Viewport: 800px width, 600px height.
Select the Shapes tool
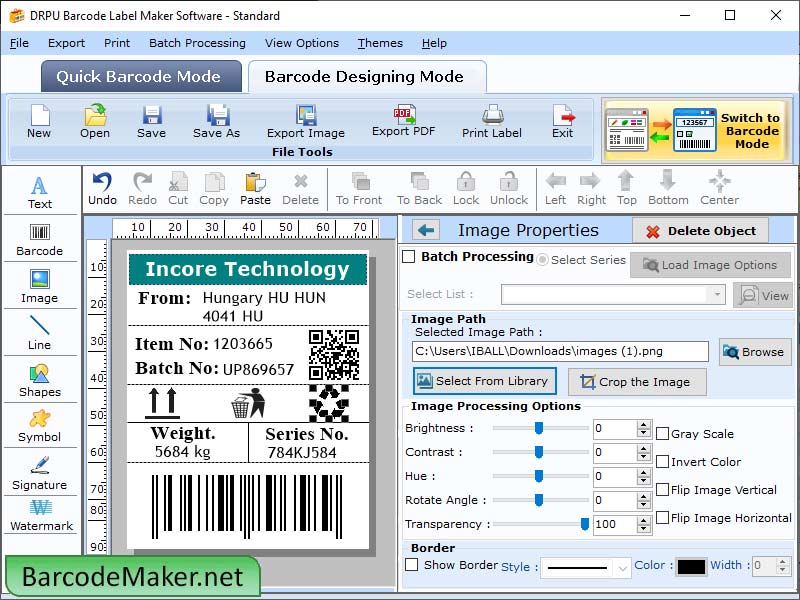[x=40, y=380]
